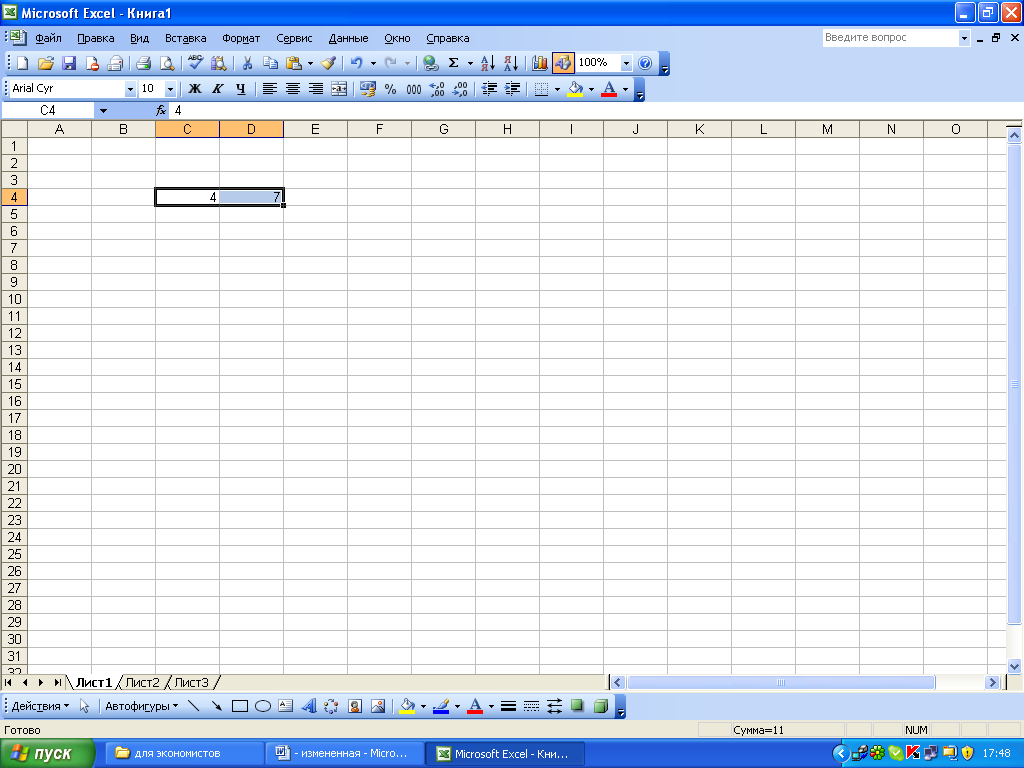
Task: Sort descending Я to A
Action: point(511,63)
